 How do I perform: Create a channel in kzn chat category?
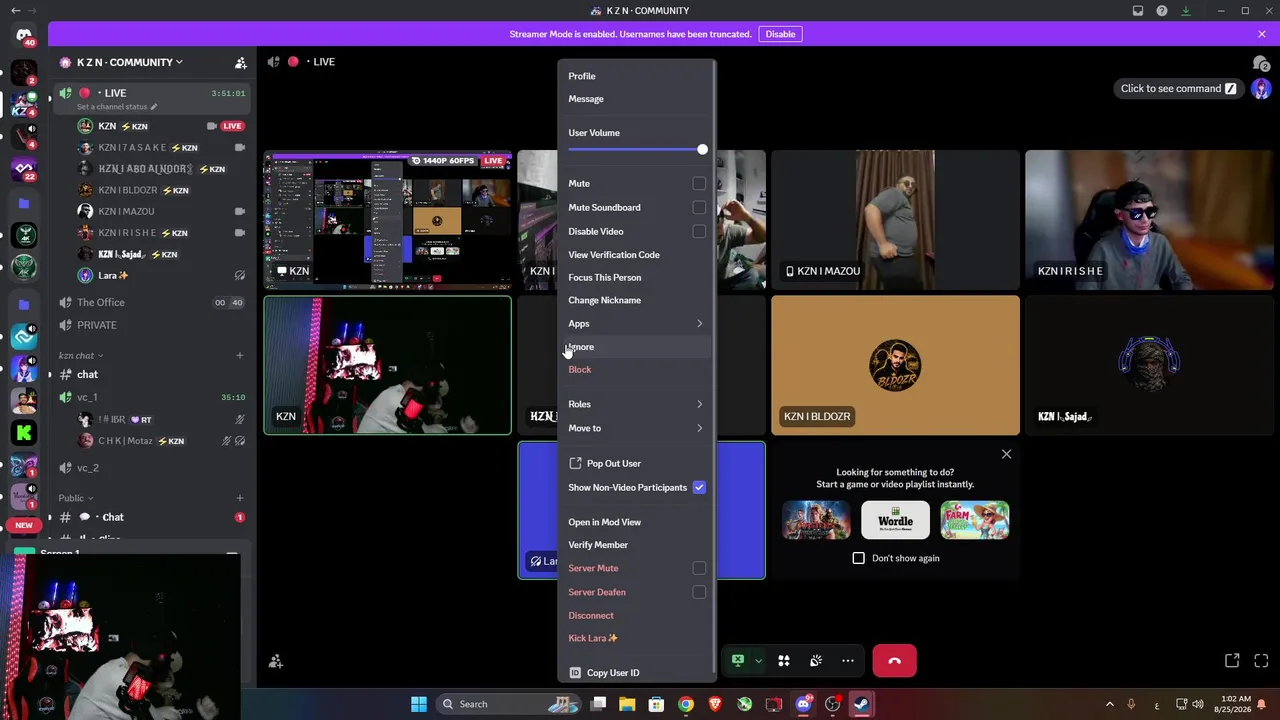(x=240, y=355)
